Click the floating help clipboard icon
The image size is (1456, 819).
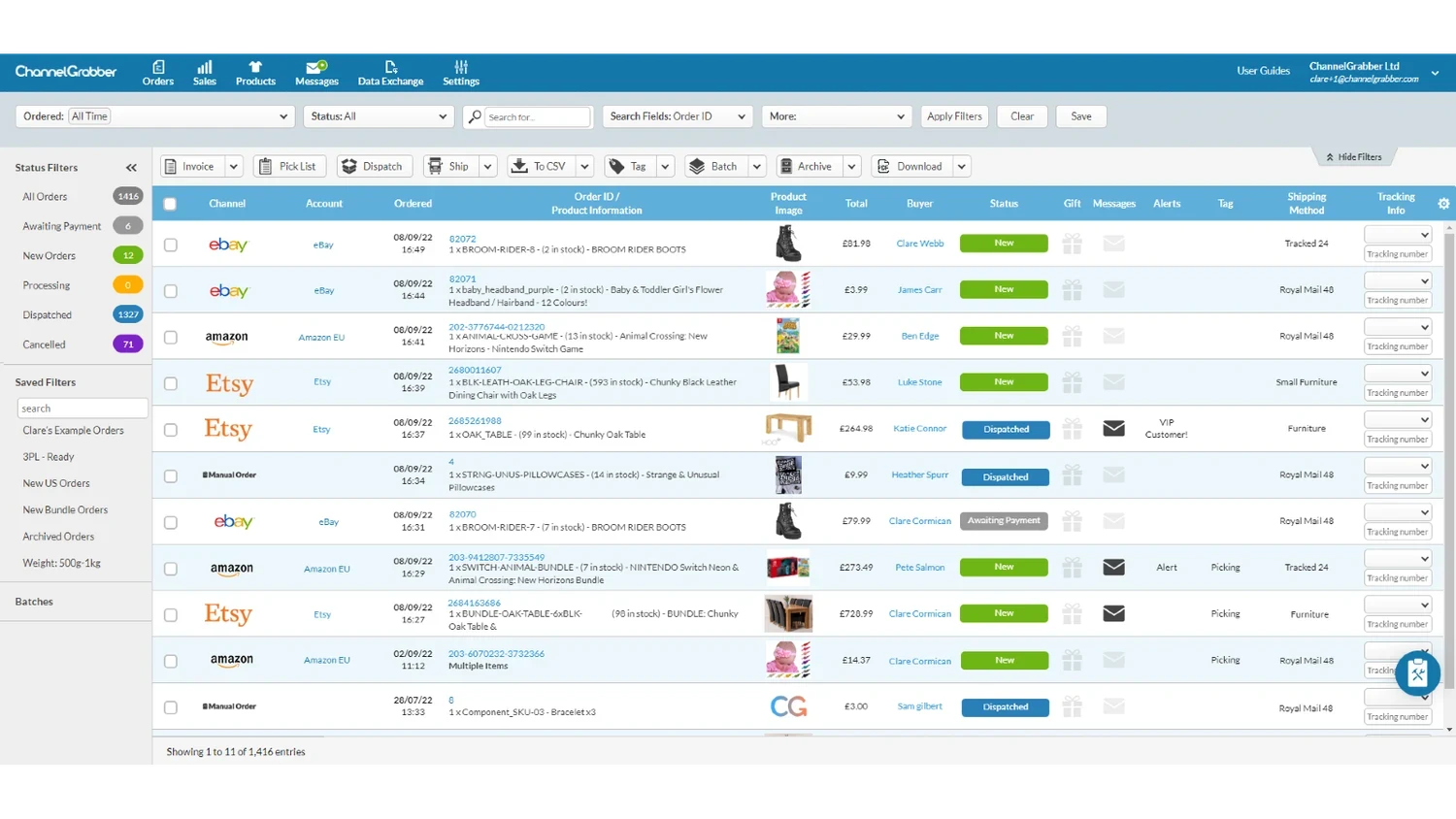[1417, 672]
